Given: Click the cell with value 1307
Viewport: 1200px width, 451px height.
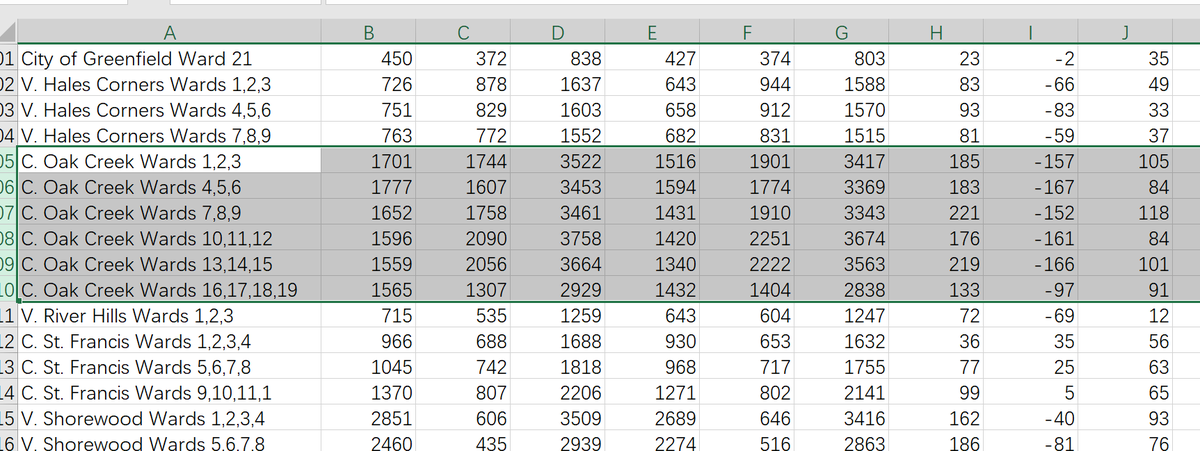Looking at the screenshot, I should point(462,289).
